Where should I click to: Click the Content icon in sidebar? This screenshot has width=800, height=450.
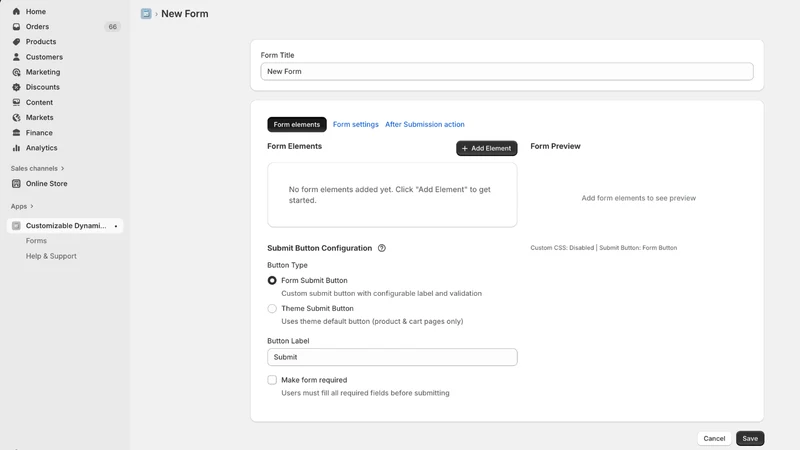(x=16, y=102)
